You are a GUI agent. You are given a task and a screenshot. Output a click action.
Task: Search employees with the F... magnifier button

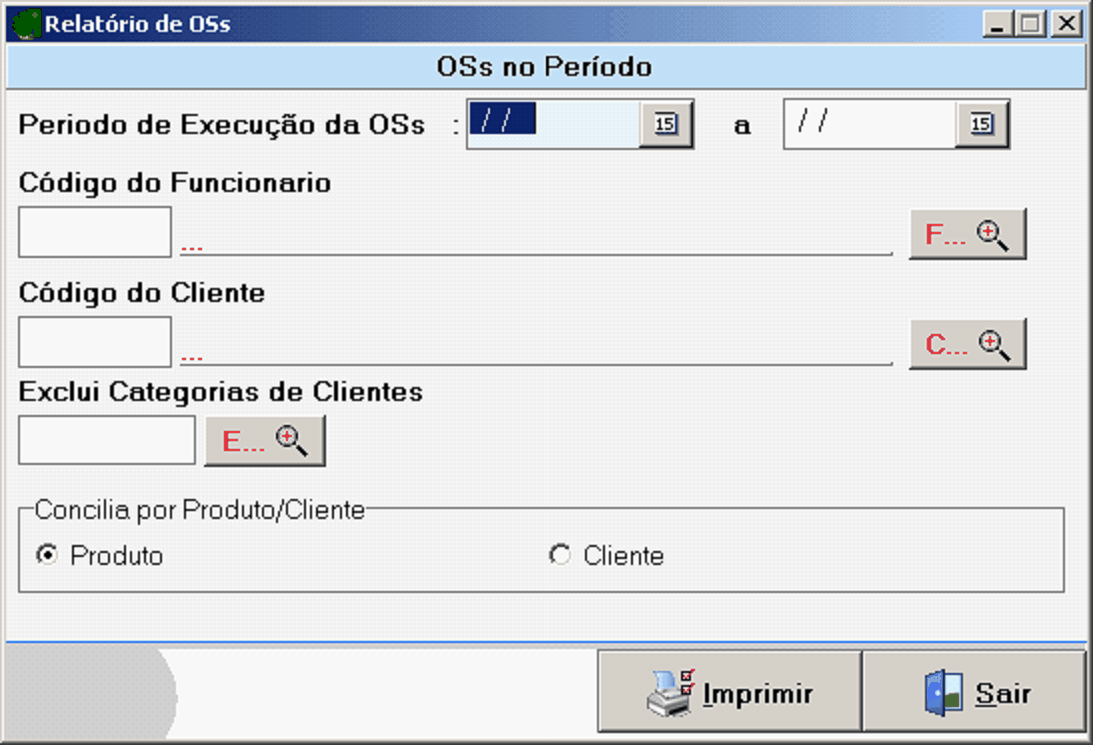[x=967, y=234]
